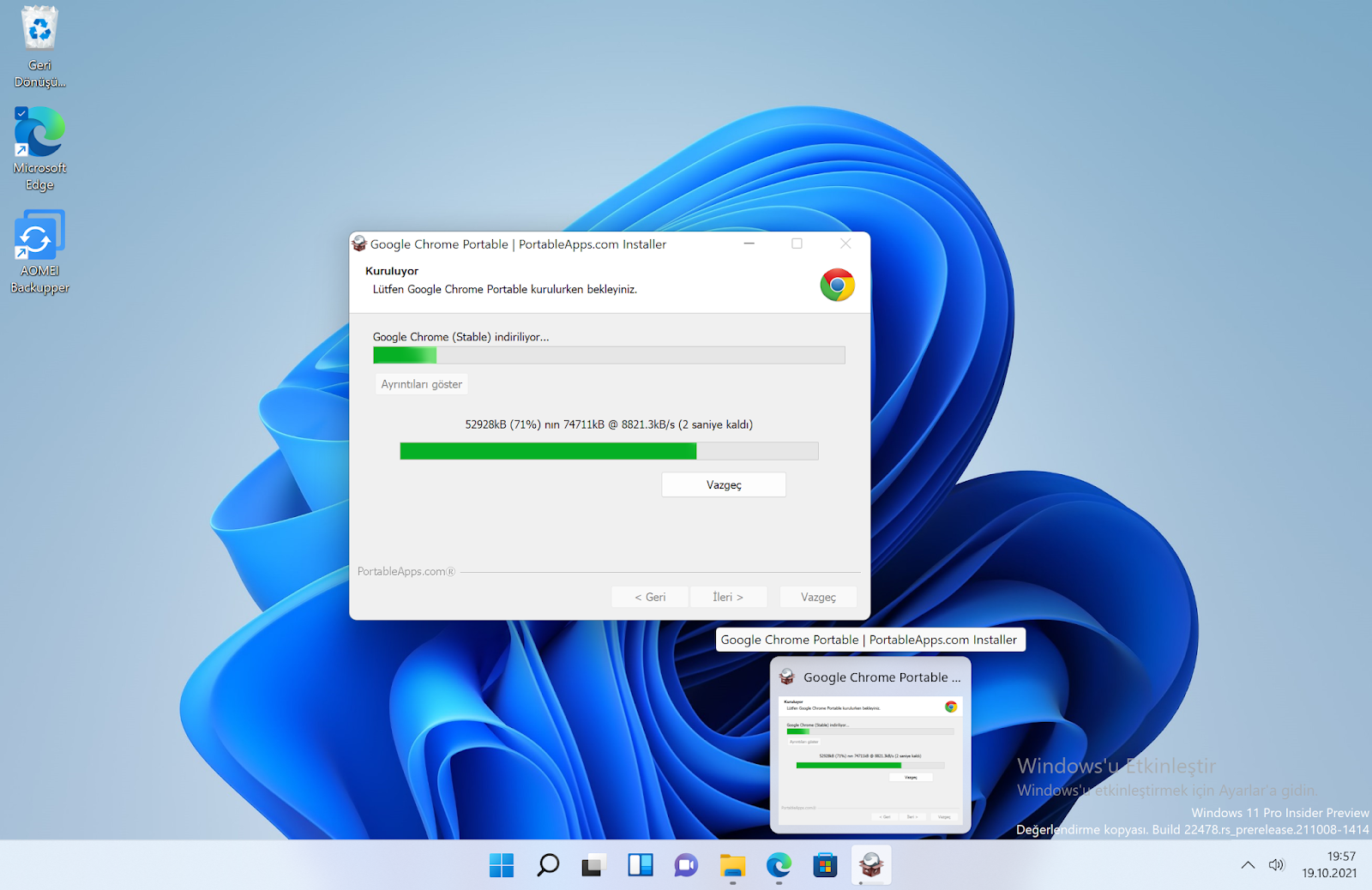Open Microsoft Edge from the taskbar
1372x890 pixels.
point(779,865)
